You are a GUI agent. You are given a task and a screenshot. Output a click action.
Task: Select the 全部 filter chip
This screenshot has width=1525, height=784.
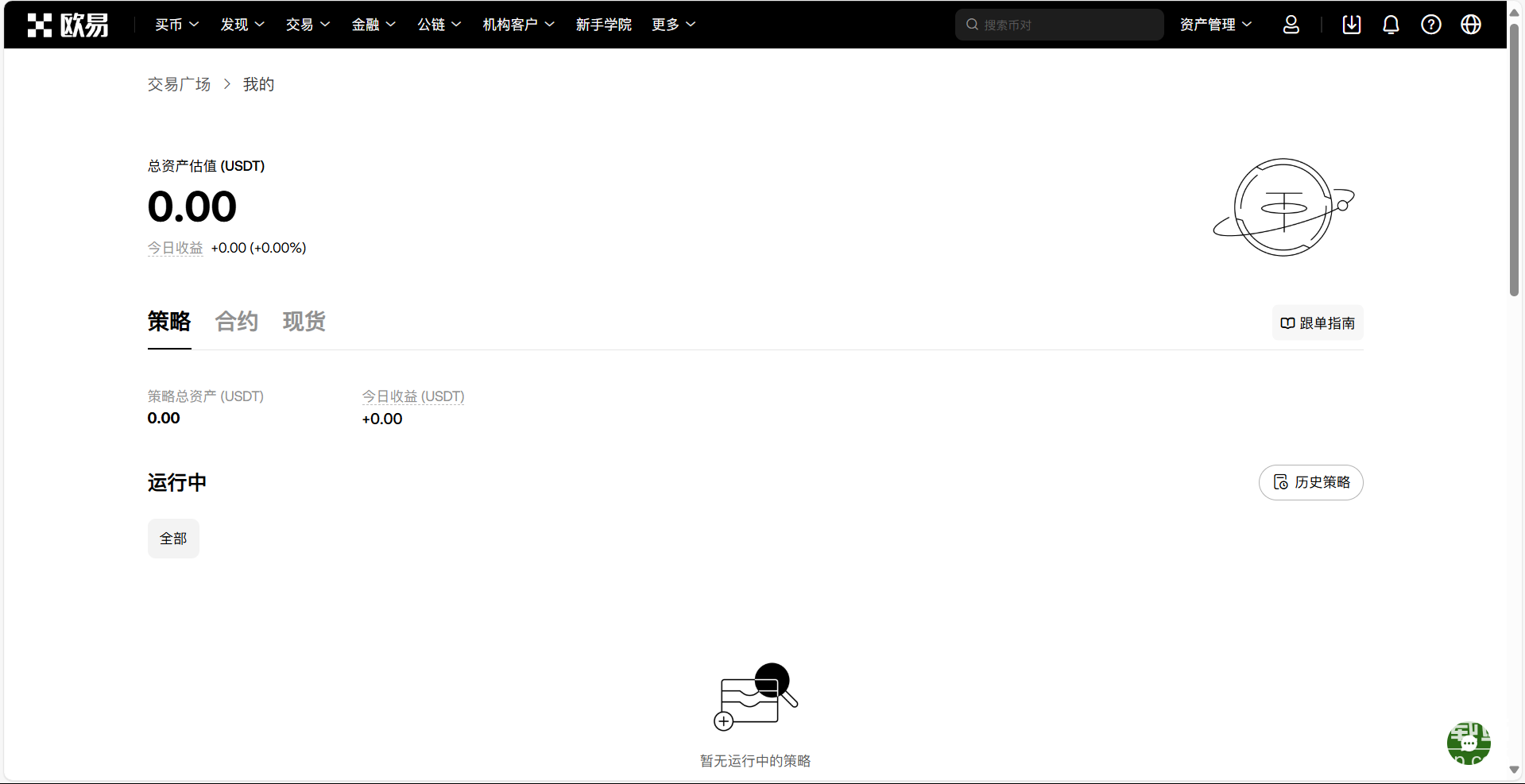click(173, 539)
